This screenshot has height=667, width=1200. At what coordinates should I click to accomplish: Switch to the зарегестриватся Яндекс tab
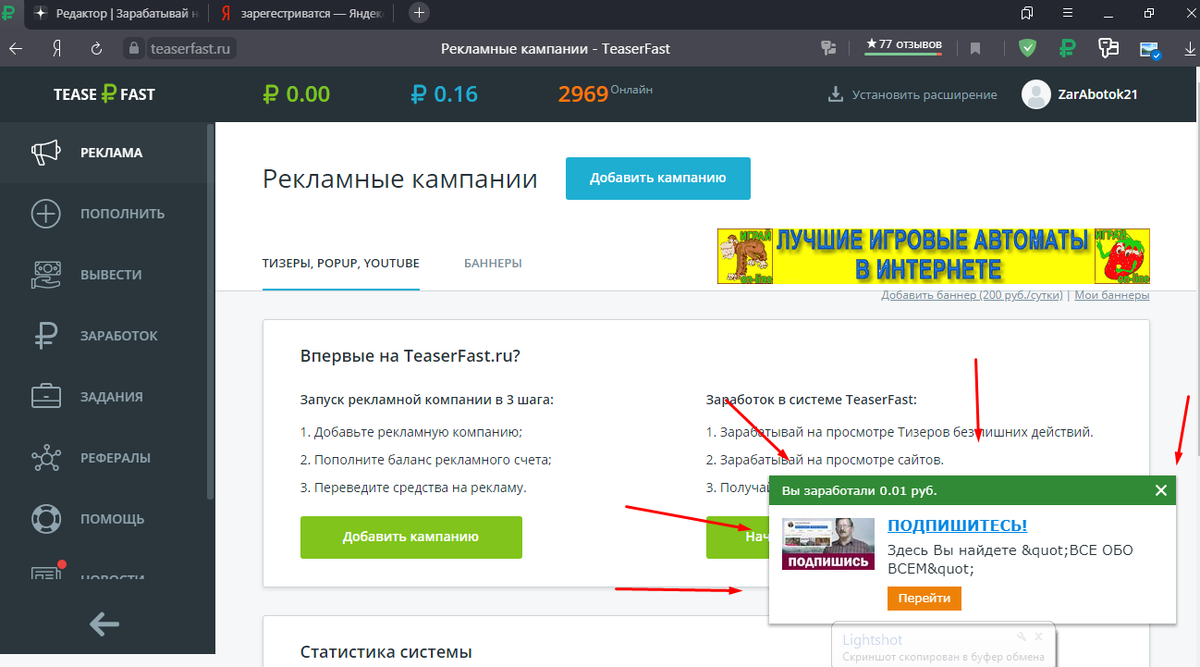(x=305, y=13)
